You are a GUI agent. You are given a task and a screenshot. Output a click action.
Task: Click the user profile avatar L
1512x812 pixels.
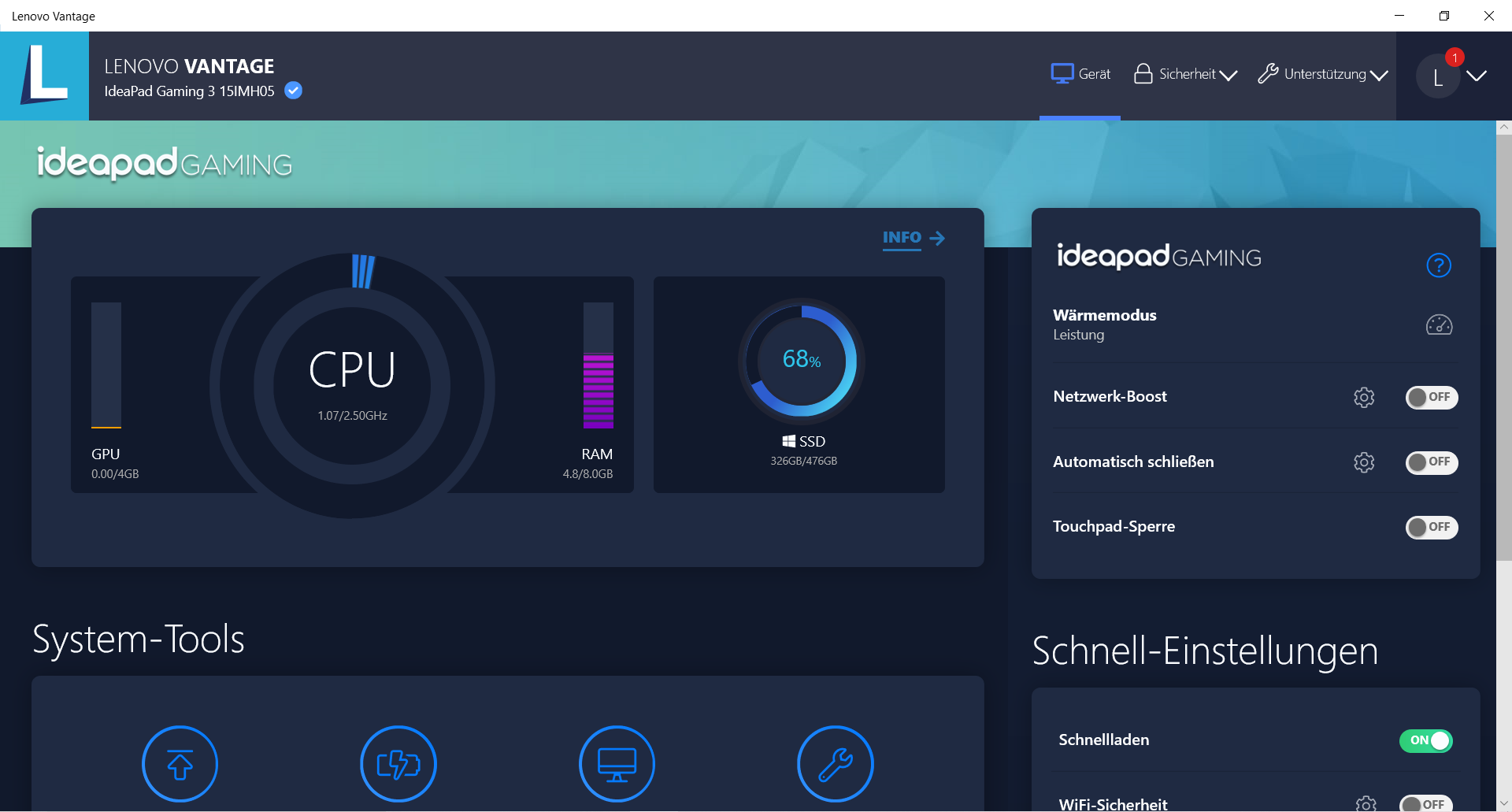1438,77
